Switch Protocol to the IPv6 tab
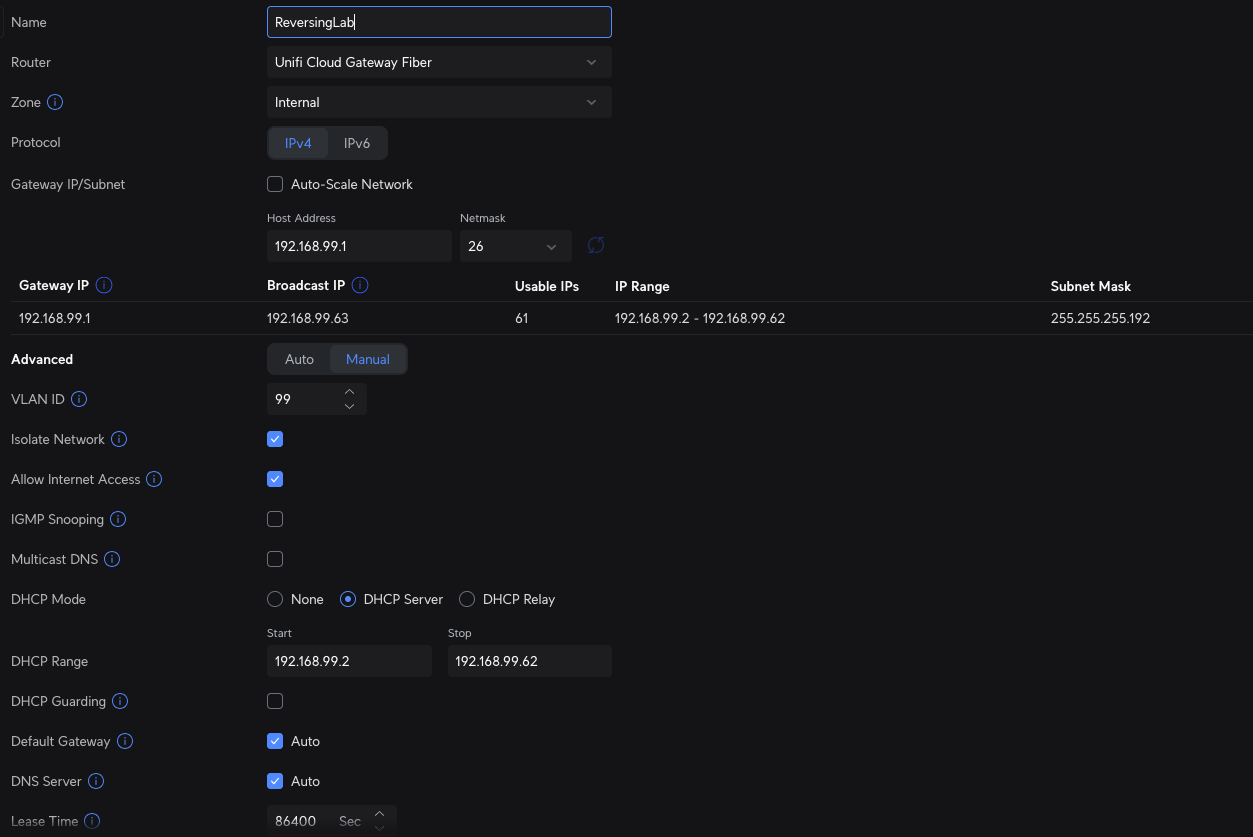1253x837 pixels. click(357, 143)
